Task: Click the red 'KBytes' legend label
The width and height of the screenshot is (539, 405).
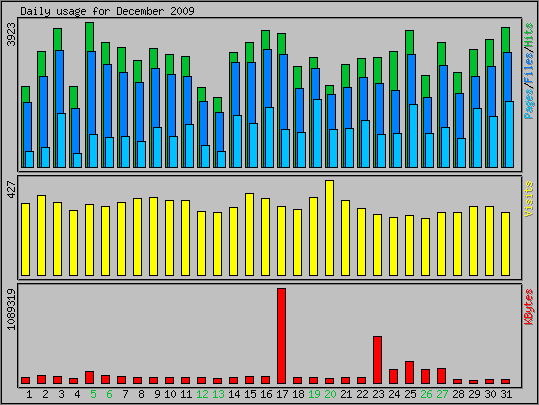Action: tap(529, 307)
